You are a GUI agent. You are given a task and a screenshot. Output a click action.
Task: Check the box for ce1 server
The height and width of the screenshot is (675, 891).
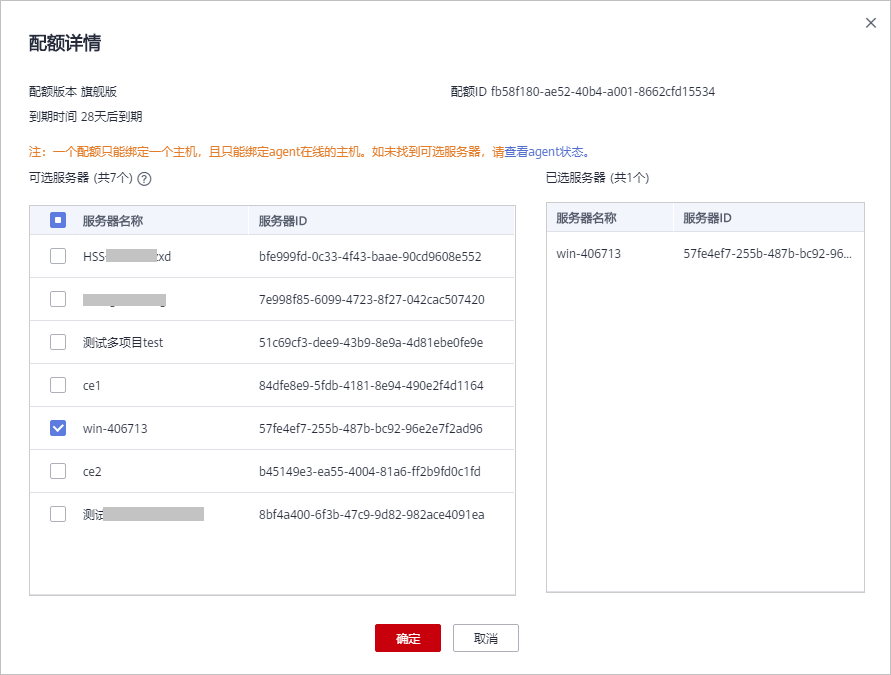coord(58,385)
